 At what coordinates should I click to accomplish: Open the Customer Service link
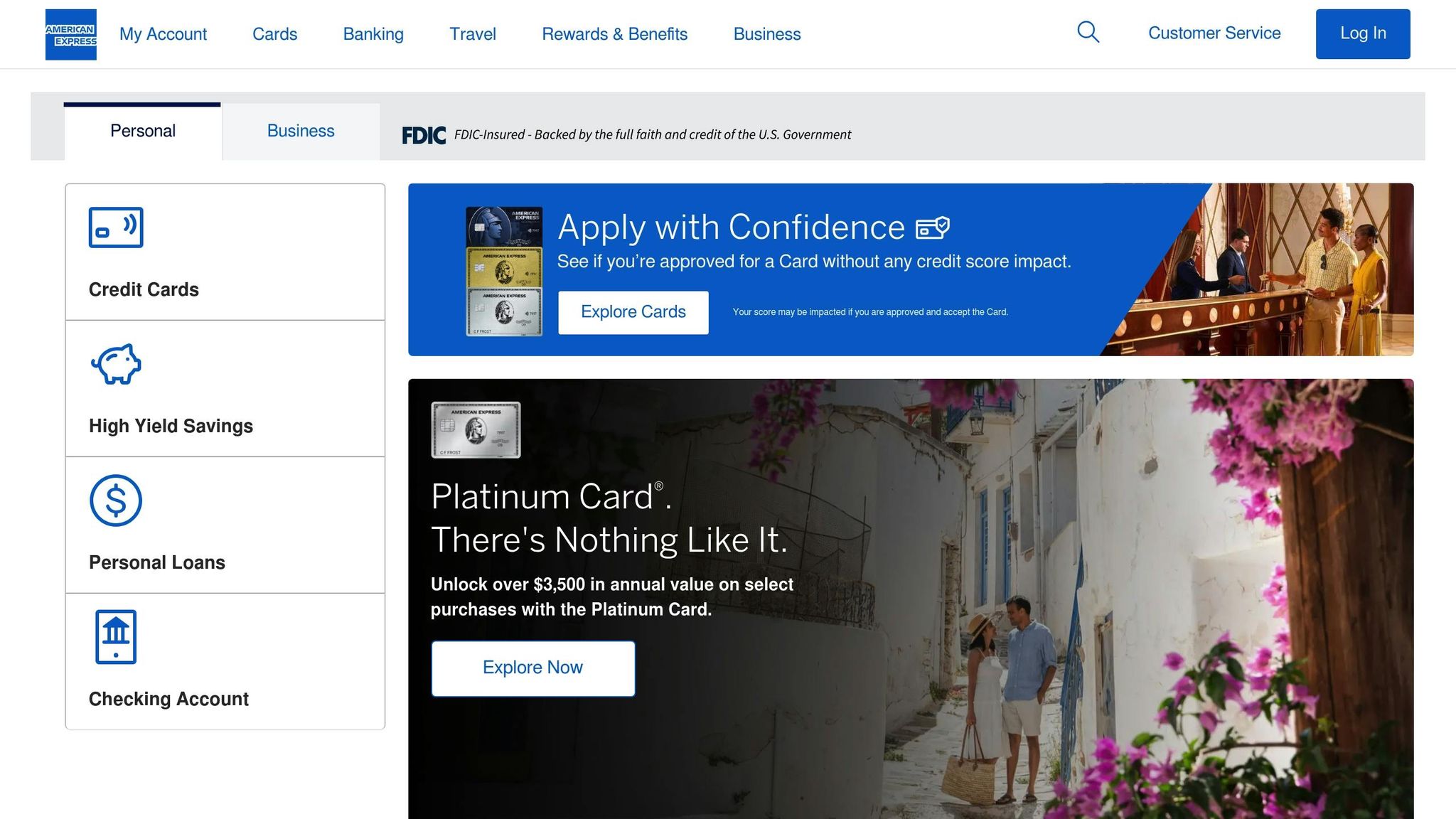pos(1214,33)
